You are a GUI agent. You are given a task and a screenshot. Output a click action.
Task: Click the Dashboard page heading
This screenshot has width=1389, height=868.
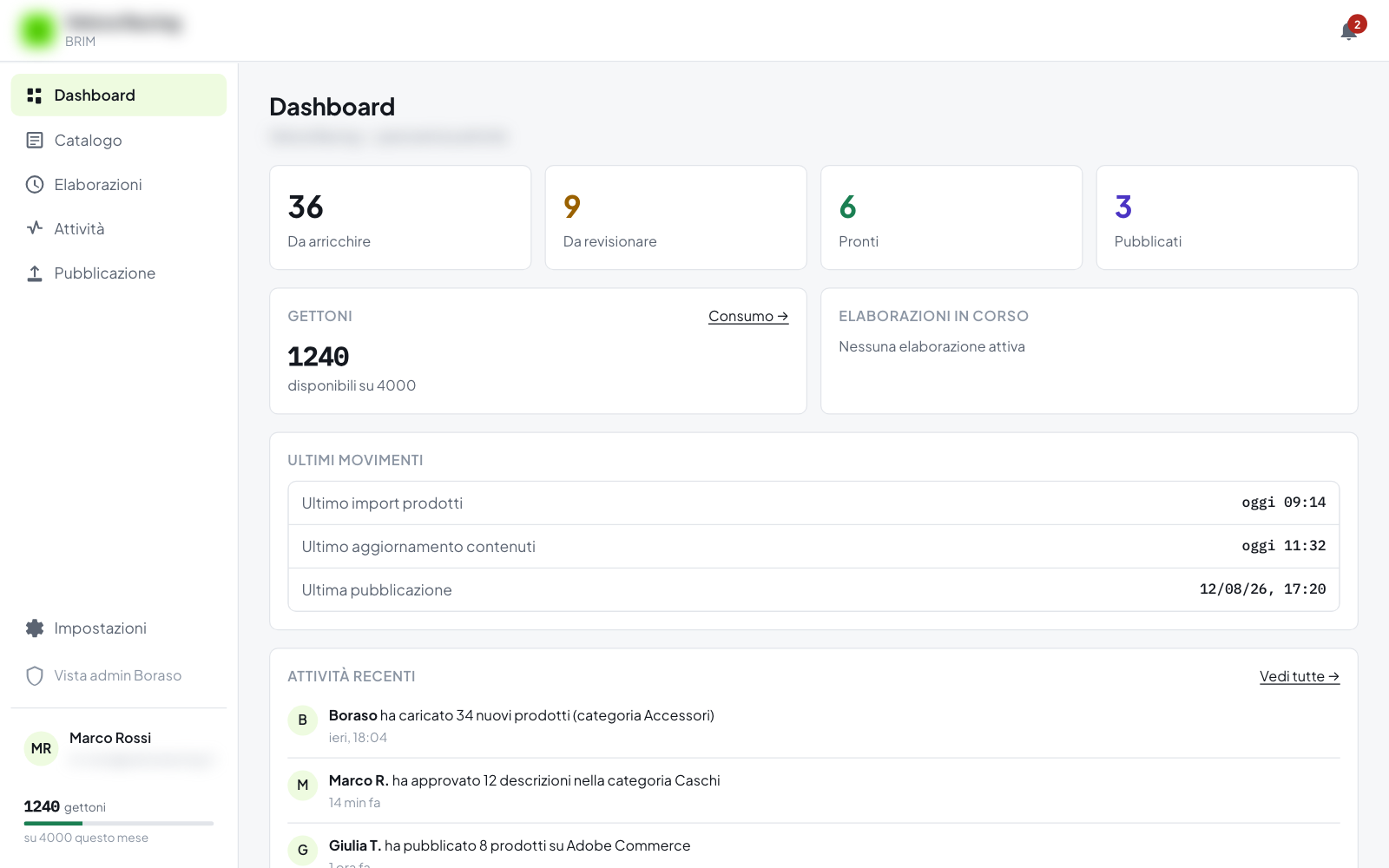332,107
